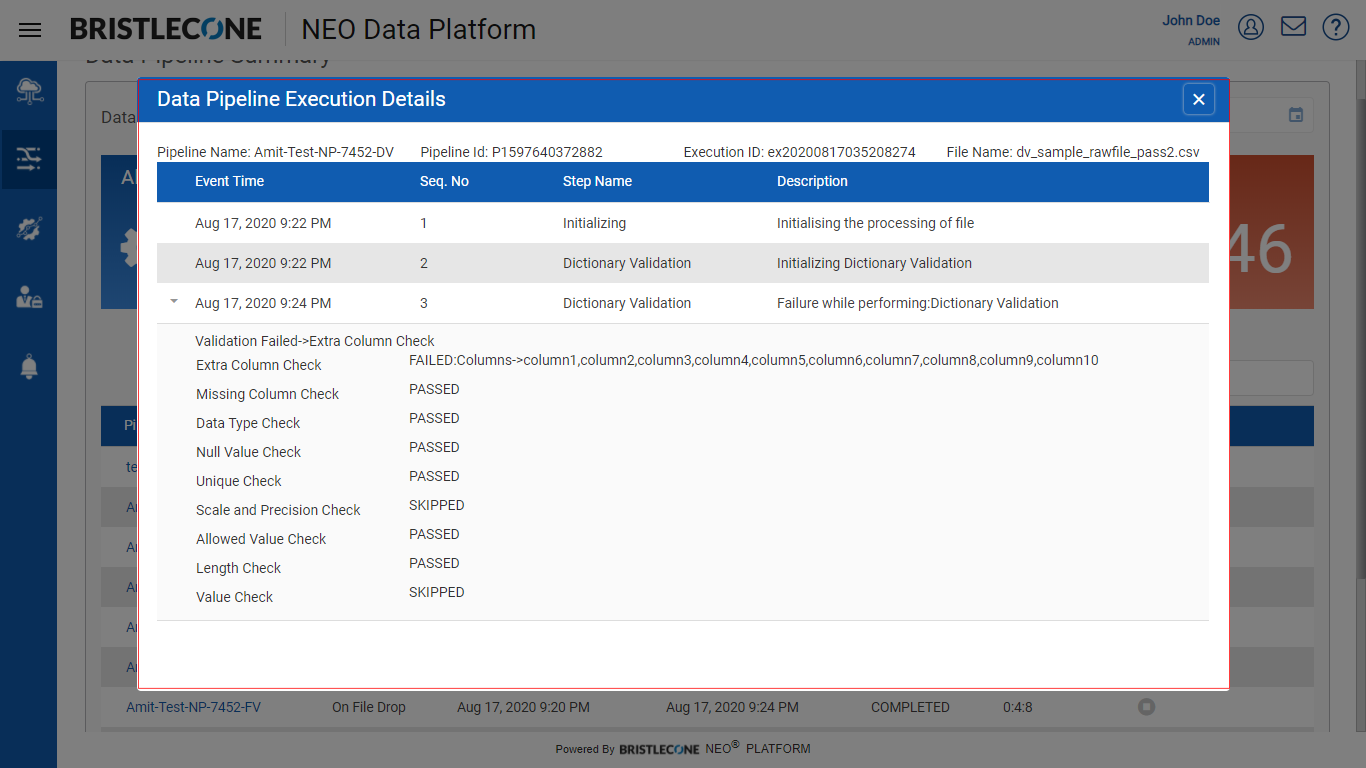The width and height of the screenshot is (1366, 768).
Task: Click the Execution ID ex20200817035208274 text
Action: 799,152
